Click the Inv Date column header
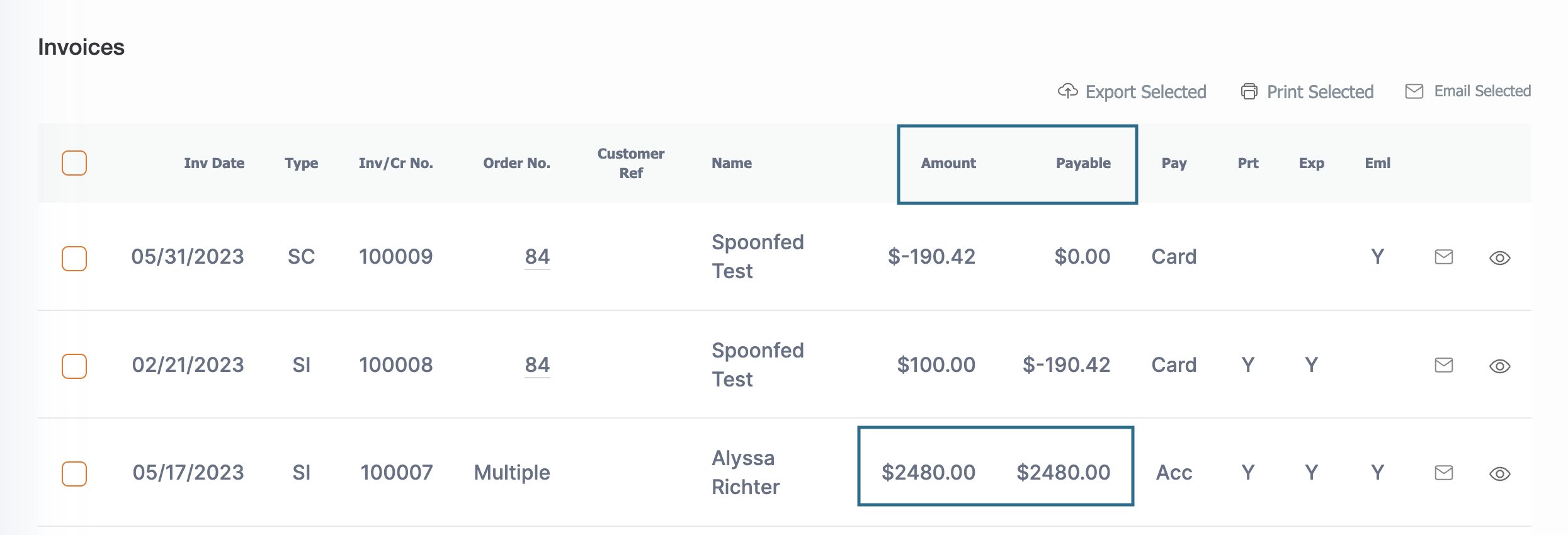Screen dimensions: 1568x535 pos(214,163)
